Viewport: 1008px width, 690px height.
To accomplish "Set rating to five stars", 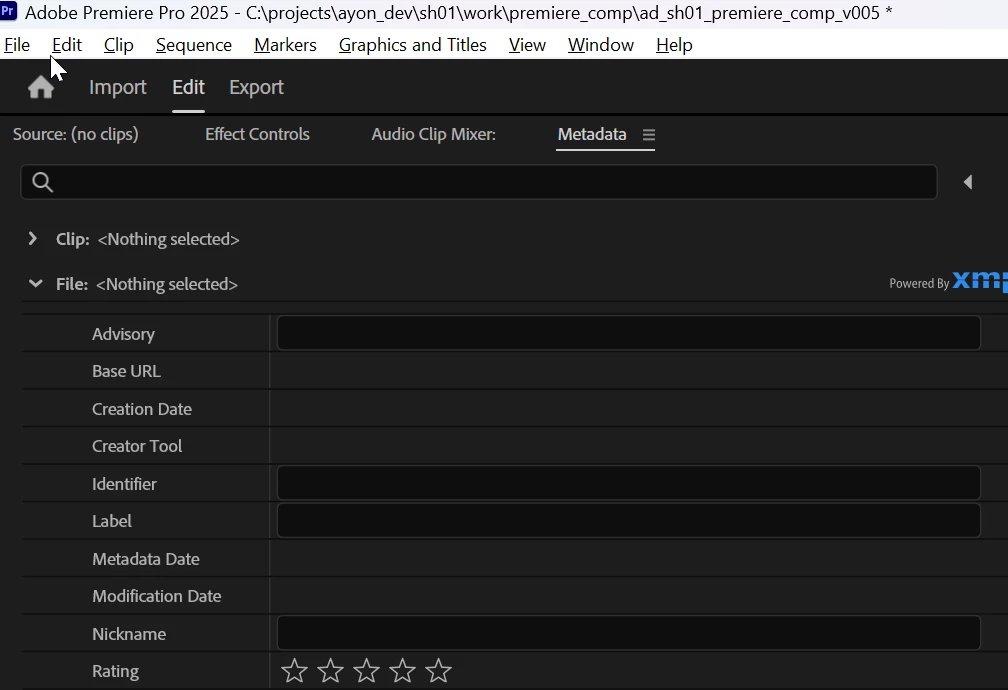I will (438, 671).
